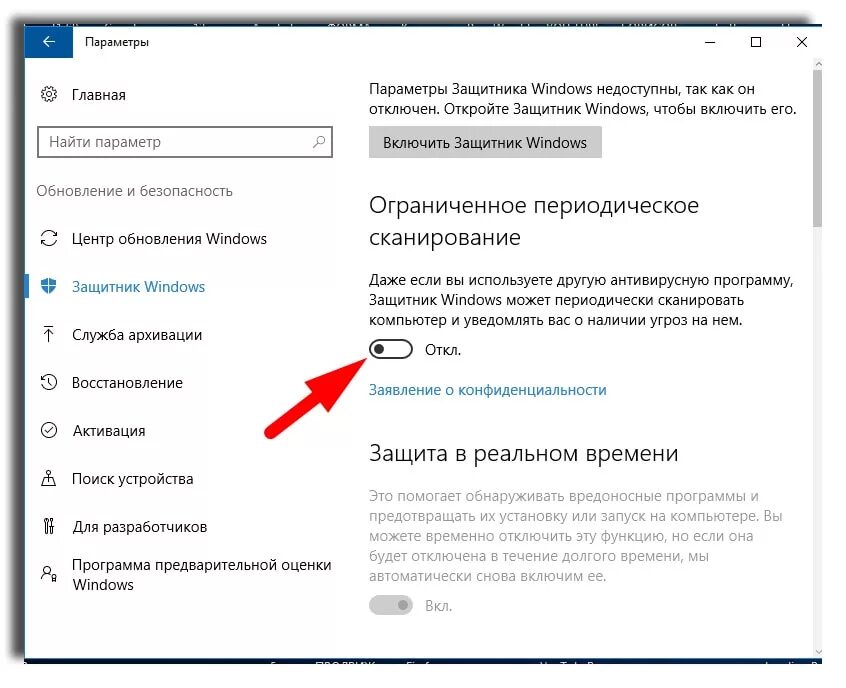The image size is (846, 688).
Task: Click the search magnifier icon
Action: click(319, 142)
